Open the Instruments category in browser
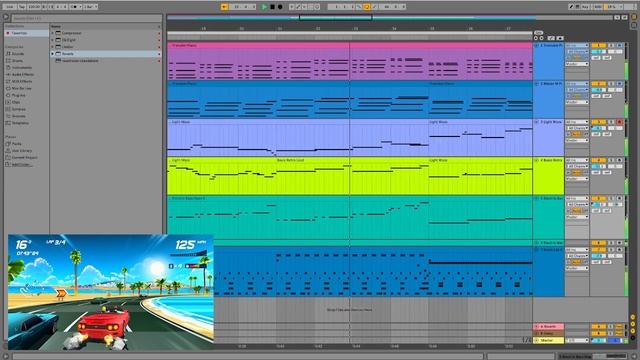 (21, 67)
